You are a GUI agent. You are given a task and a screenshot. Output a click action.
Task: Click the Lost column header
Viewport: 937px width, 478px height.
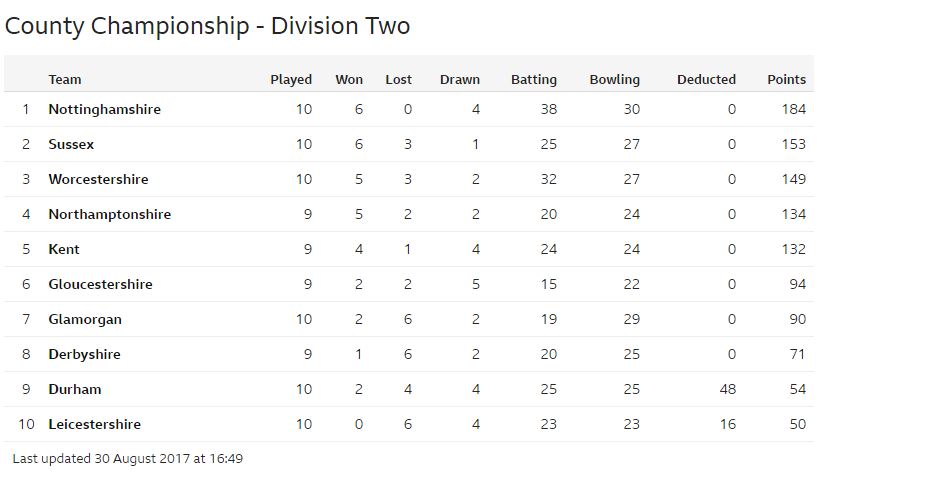tap(399, 79)
